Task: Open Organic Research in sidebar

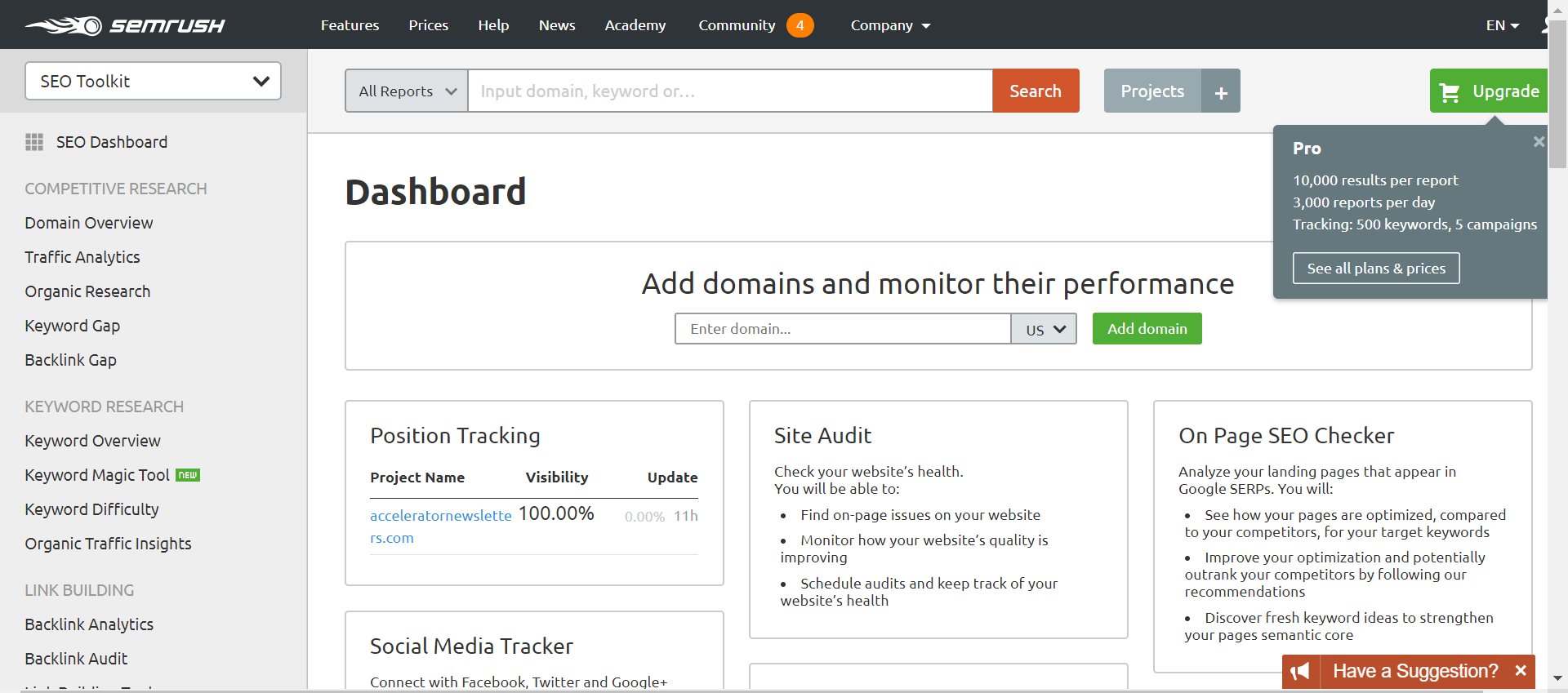Action: point(87,291)
